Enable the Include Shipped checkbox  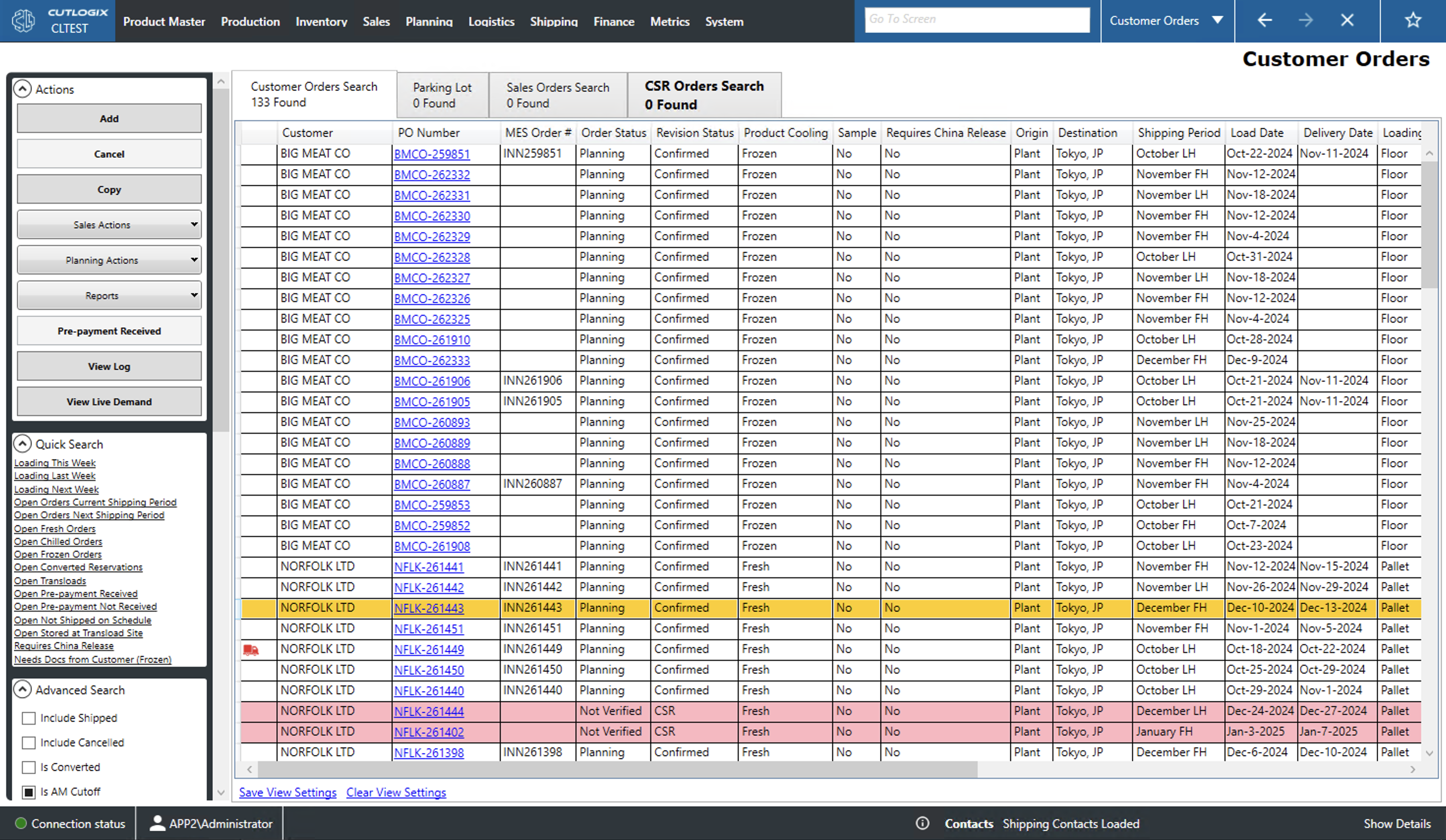(x=29, y=718)
